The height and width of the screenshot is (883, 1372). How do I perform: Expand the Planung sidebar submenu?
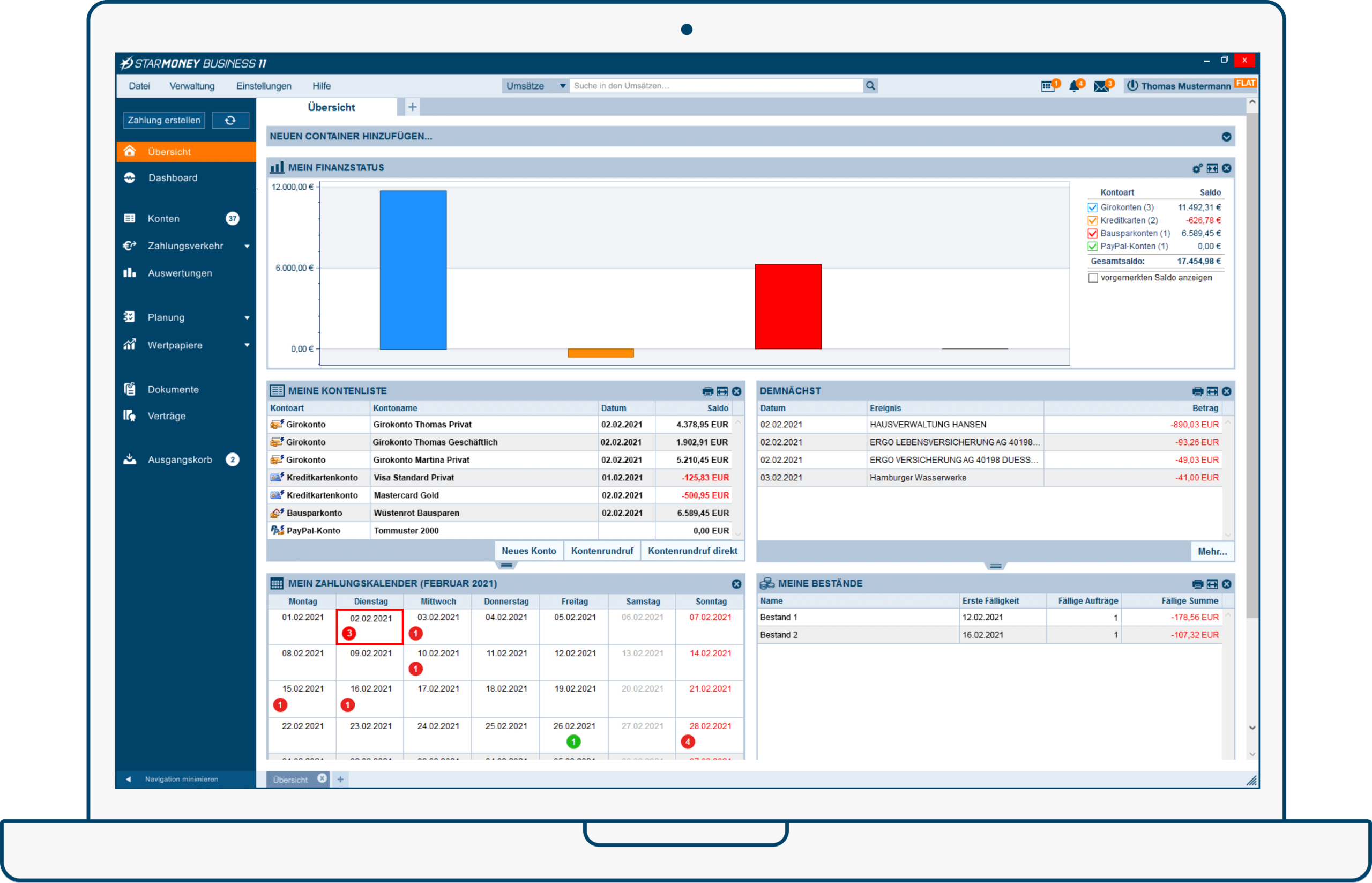coord(247,318)
